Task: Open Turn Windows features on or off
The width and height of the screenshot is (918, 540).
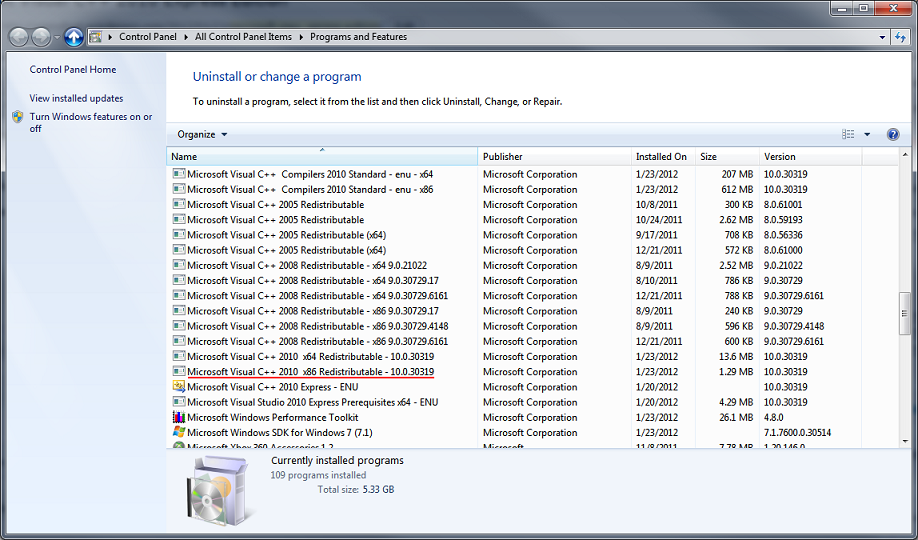Action: pos(91,122)
